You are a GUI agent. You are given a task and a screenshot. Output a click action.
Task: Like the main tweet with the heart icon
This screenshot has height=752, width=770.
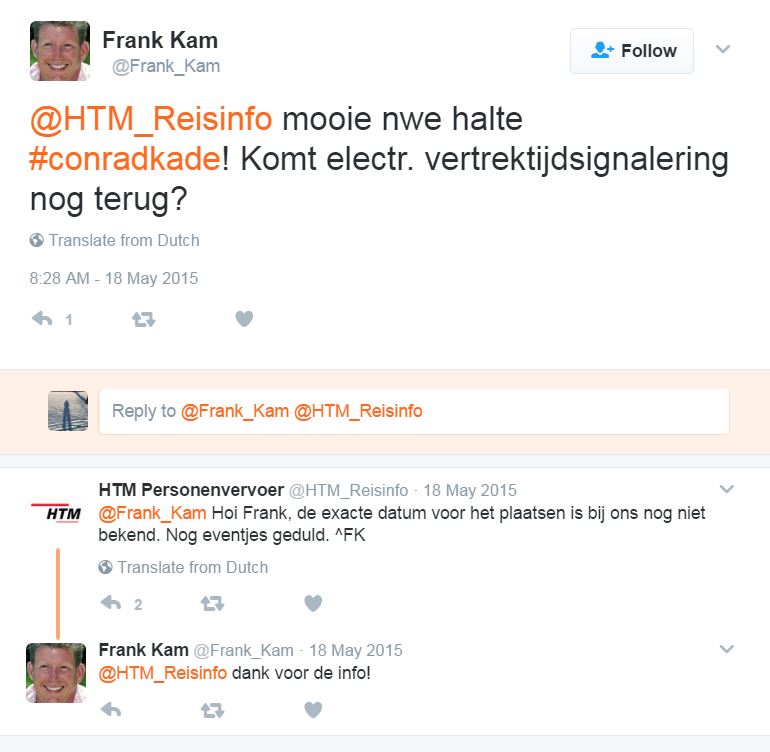coord(244,319)
